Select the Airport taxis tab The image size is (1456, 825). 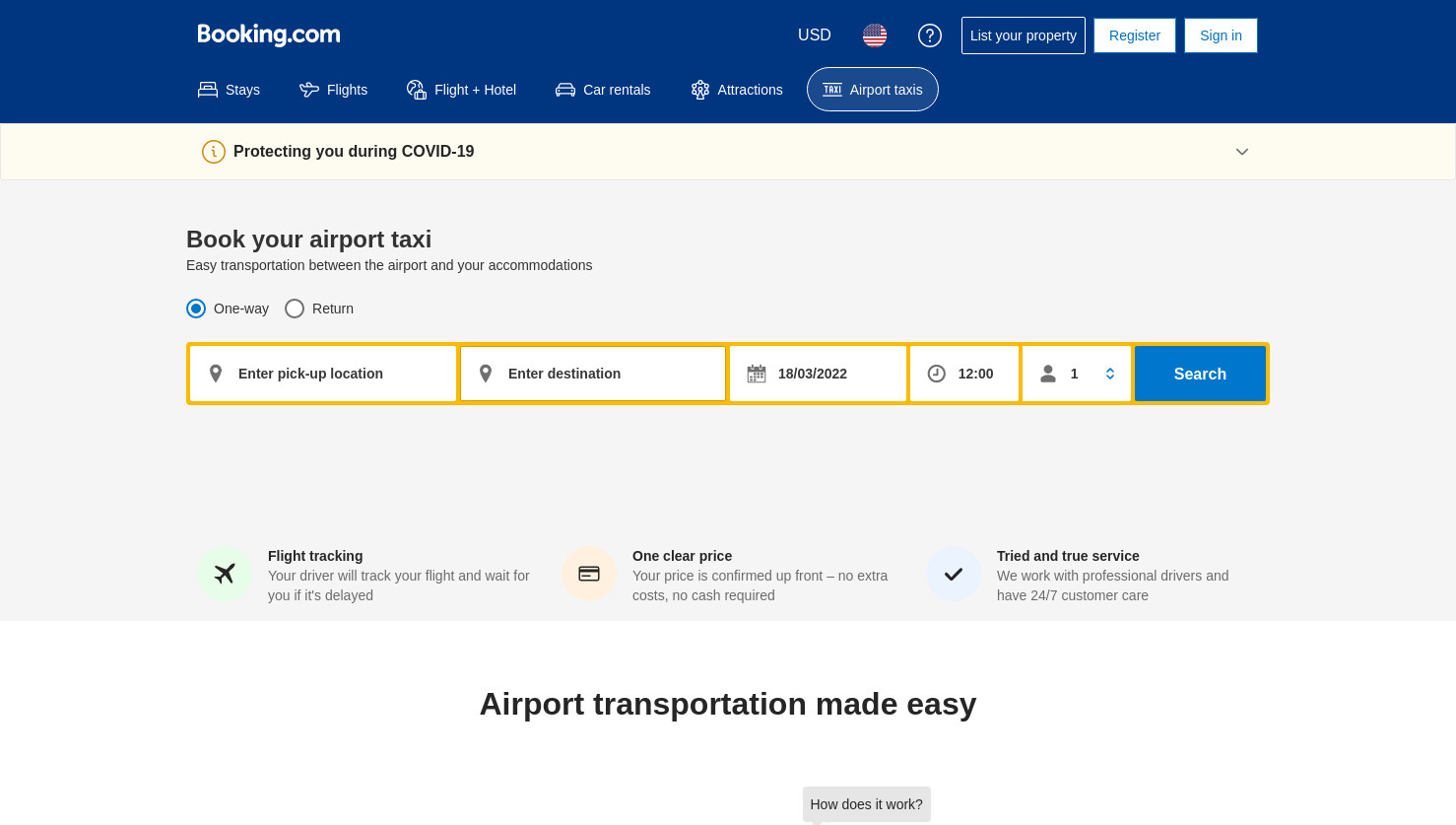pos(873,90)
